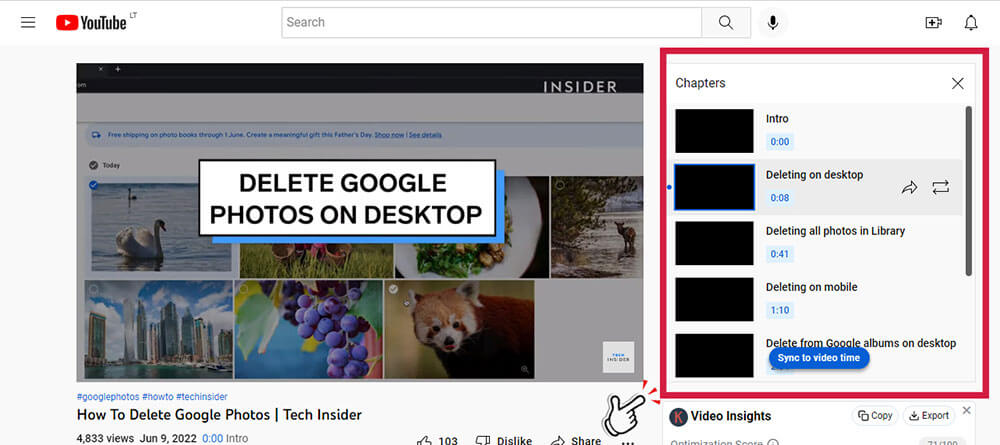Open the #techinsider hashtag link

202,397
